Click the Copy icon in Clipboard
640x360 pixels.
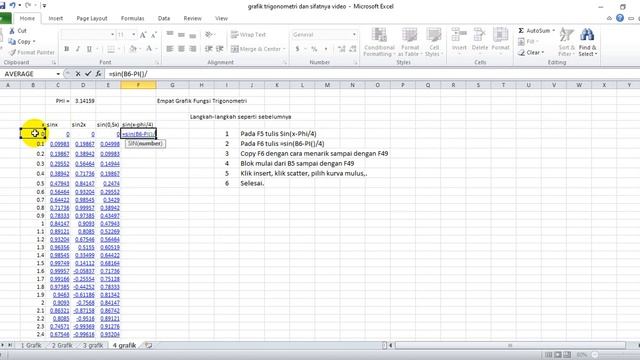12,41
